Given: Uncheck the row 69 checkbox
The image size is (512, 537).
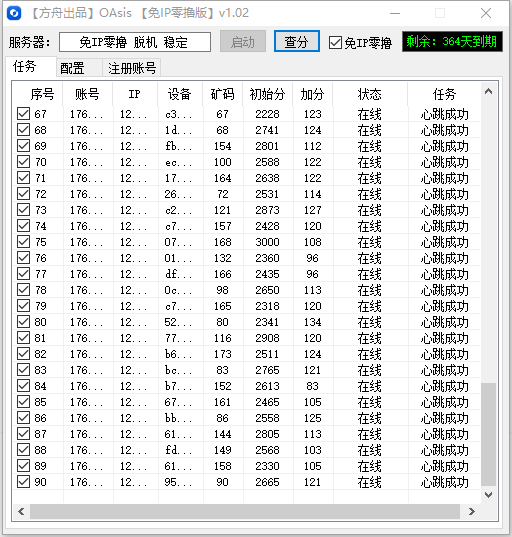Looking at the screenshot, I should [x=23, y=146].
